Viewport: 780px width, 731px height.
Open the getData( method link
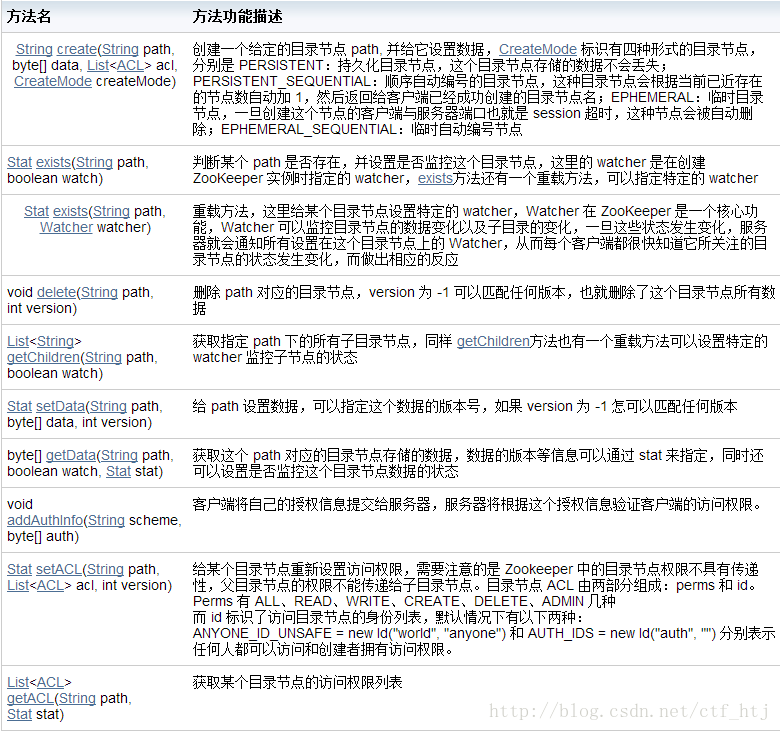point(73,455)
